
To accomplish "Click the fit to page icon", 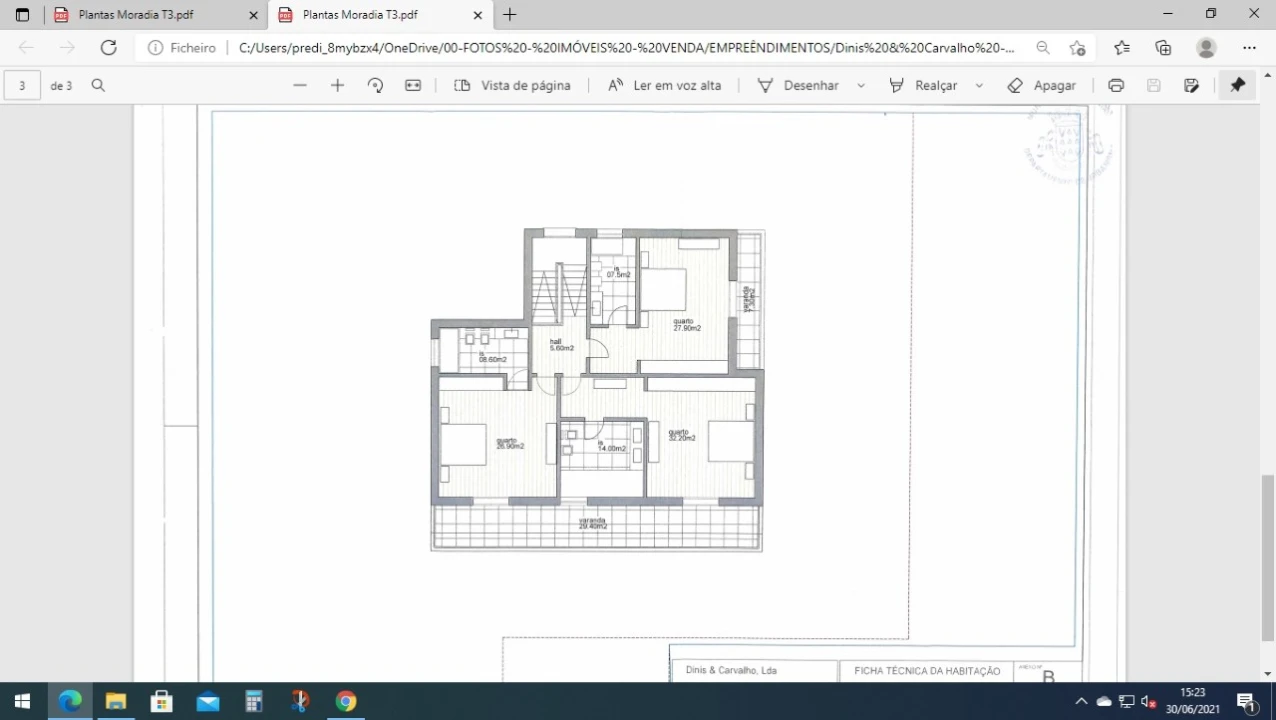I will click(x=413, y=86).
